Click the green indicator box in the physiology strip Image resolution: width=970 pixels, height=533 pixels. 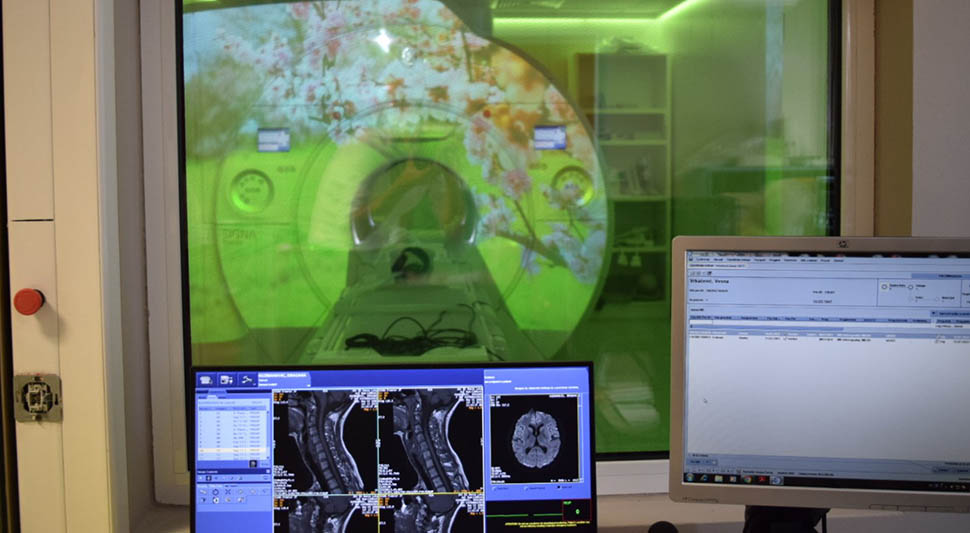pos(577,511)
